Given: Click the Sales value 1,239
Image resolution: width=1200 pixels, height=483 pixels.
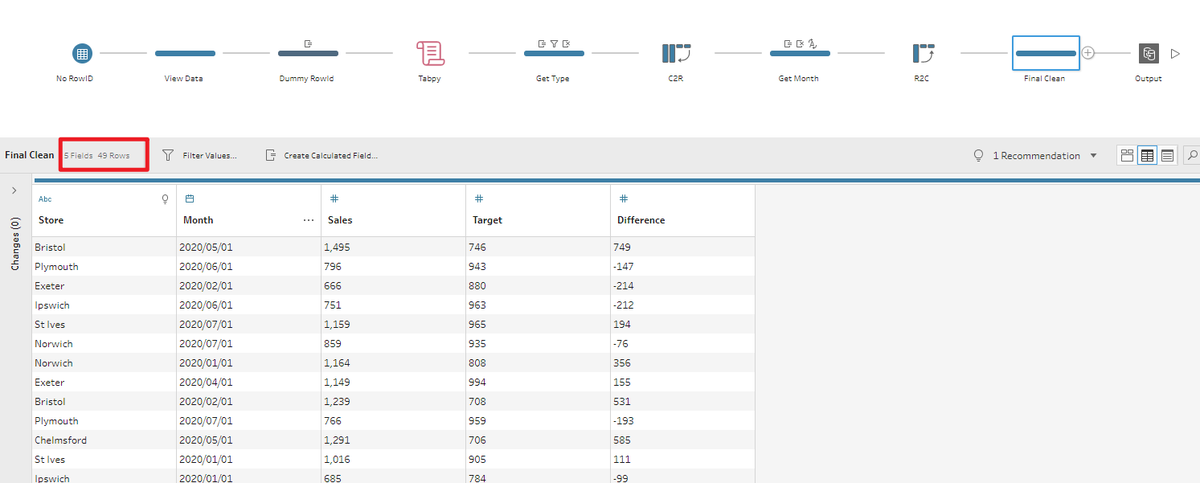Looking at the screenshot, I should [393, 402].
